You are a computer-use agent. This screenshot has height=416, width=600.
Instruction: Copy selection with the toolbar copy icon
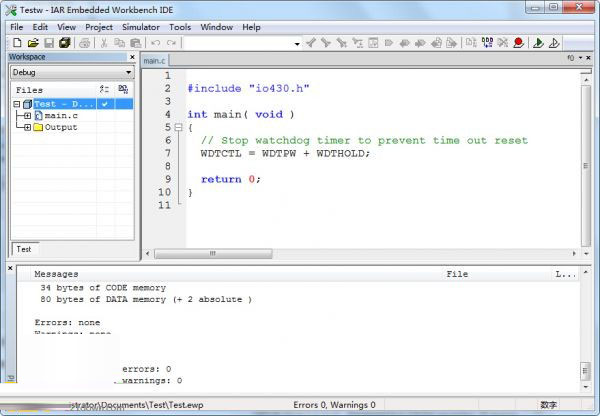tap(119, 43)
